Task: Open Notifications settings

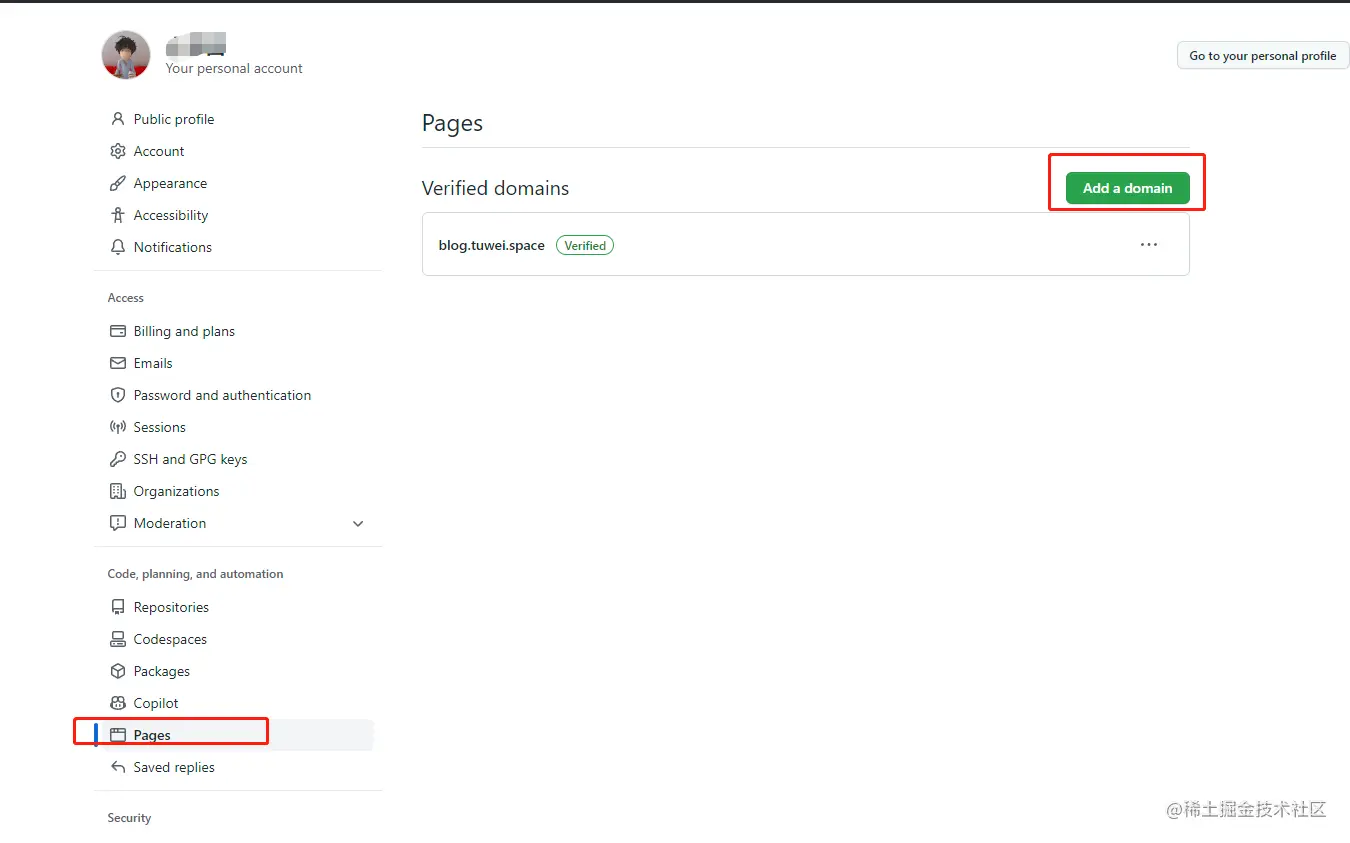Action: click(173, 247)
